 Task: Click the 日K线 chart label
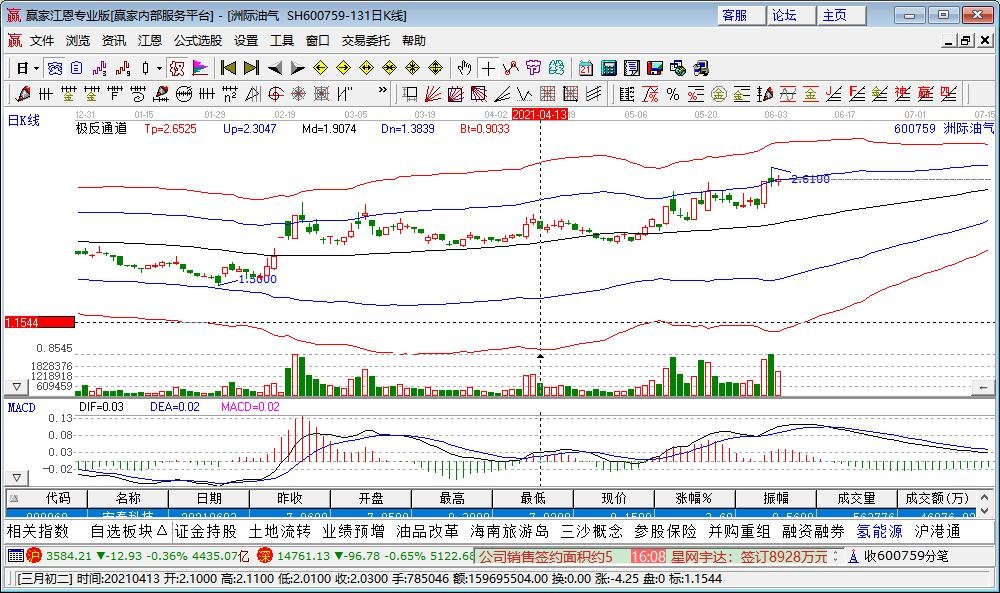click(24, 120)
